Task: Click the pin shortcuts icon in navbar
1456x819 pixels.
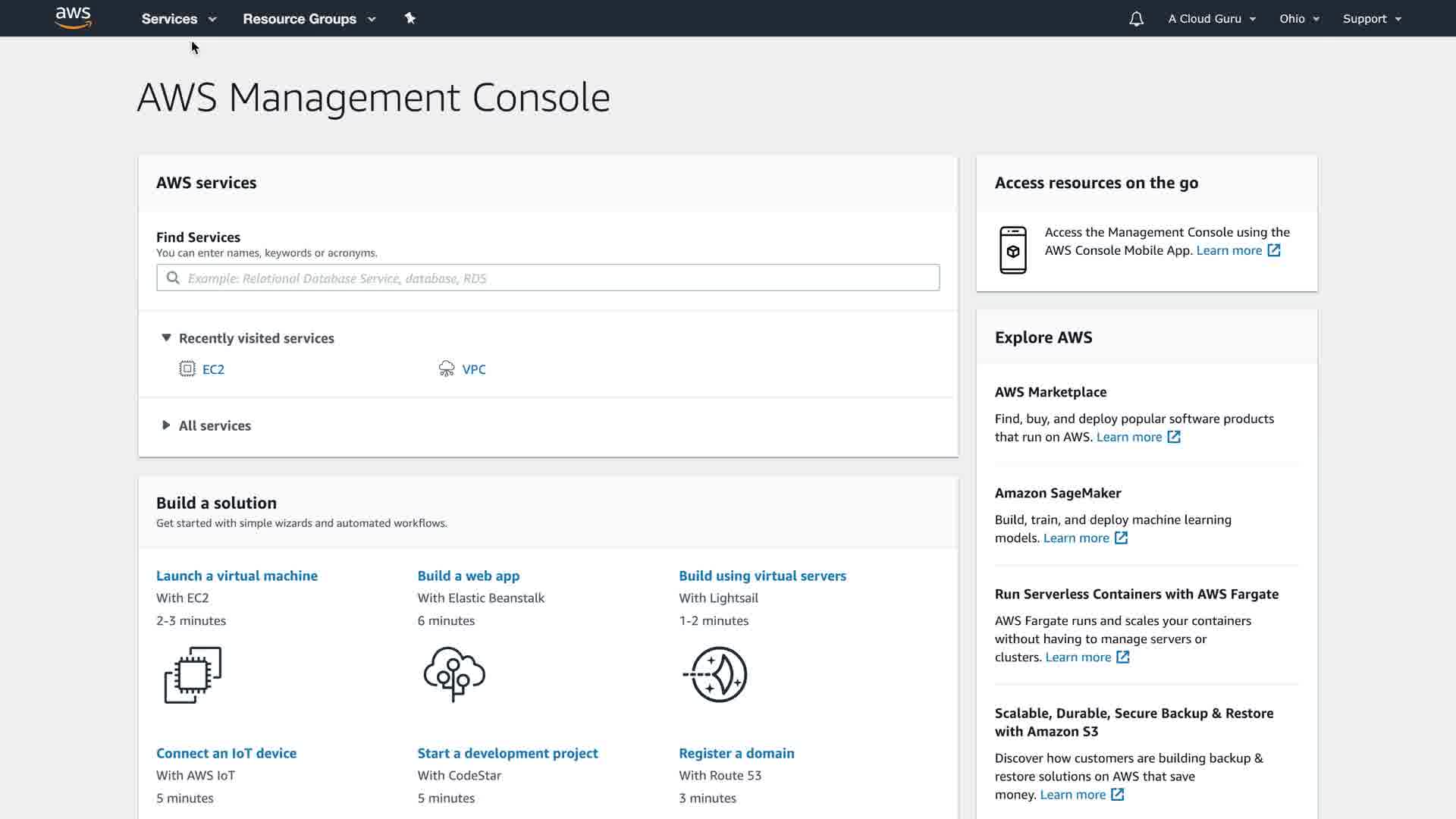Action: pyautogui.click(x=410, y=18)
